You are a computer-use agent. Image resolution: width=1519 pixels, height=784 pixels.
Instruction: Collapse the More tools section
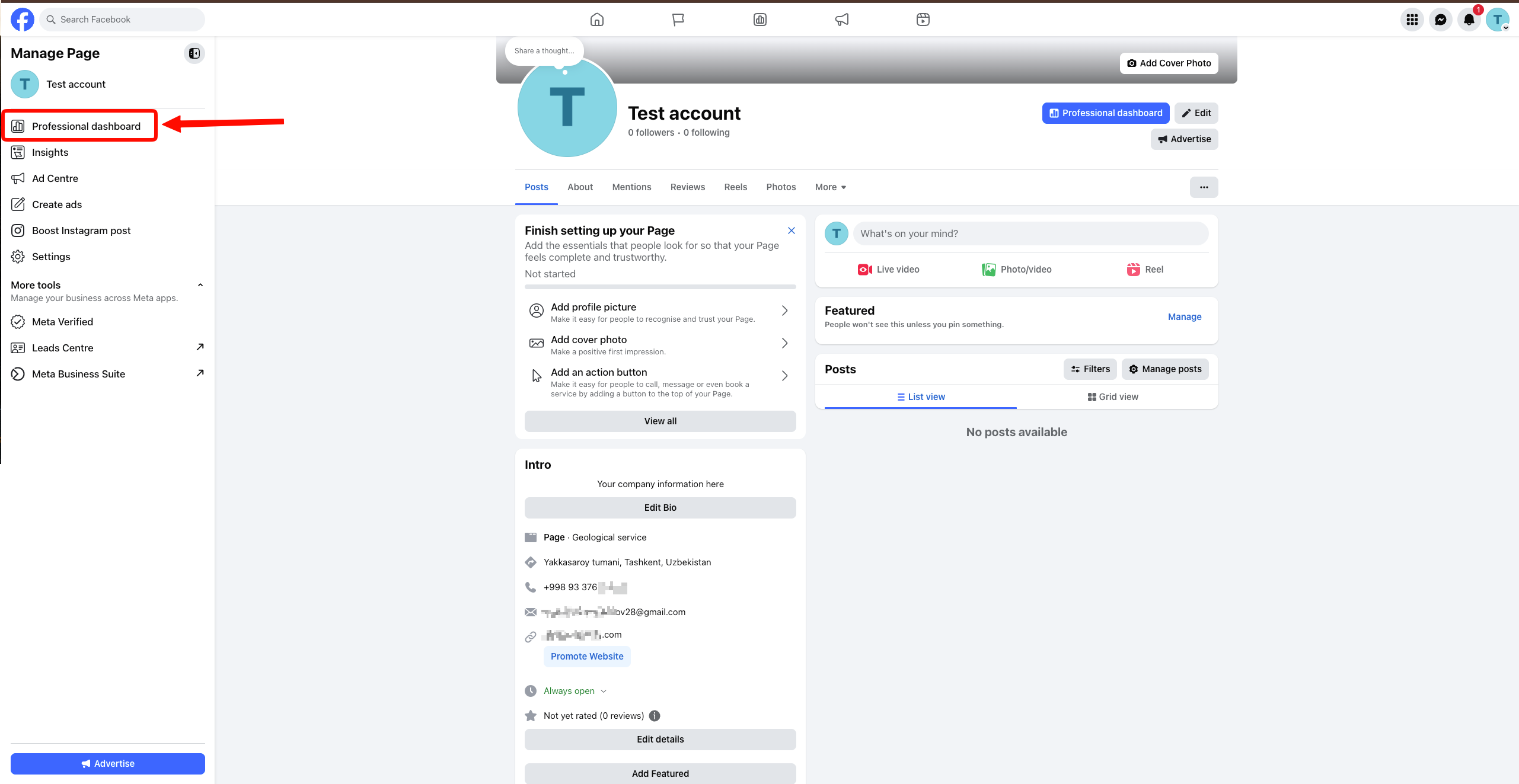[200, 285]
